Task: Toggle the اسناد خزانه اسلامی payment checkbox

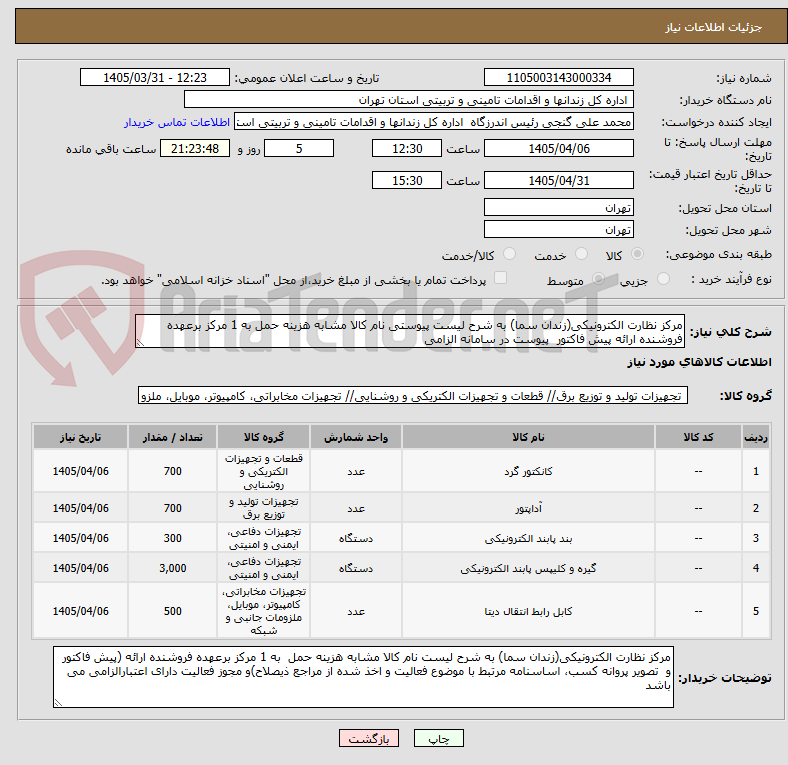Action: coord(501,278)
